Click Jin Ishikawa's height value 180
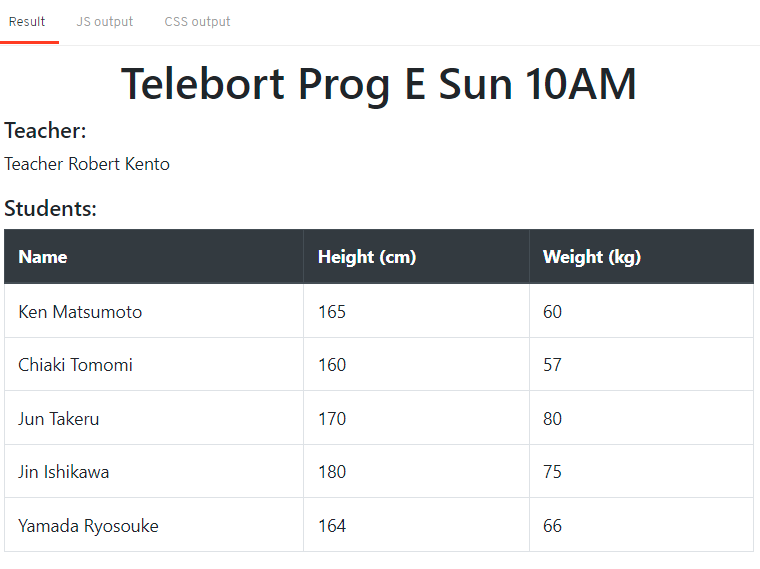Screen dimensions: 760x569 332,472
